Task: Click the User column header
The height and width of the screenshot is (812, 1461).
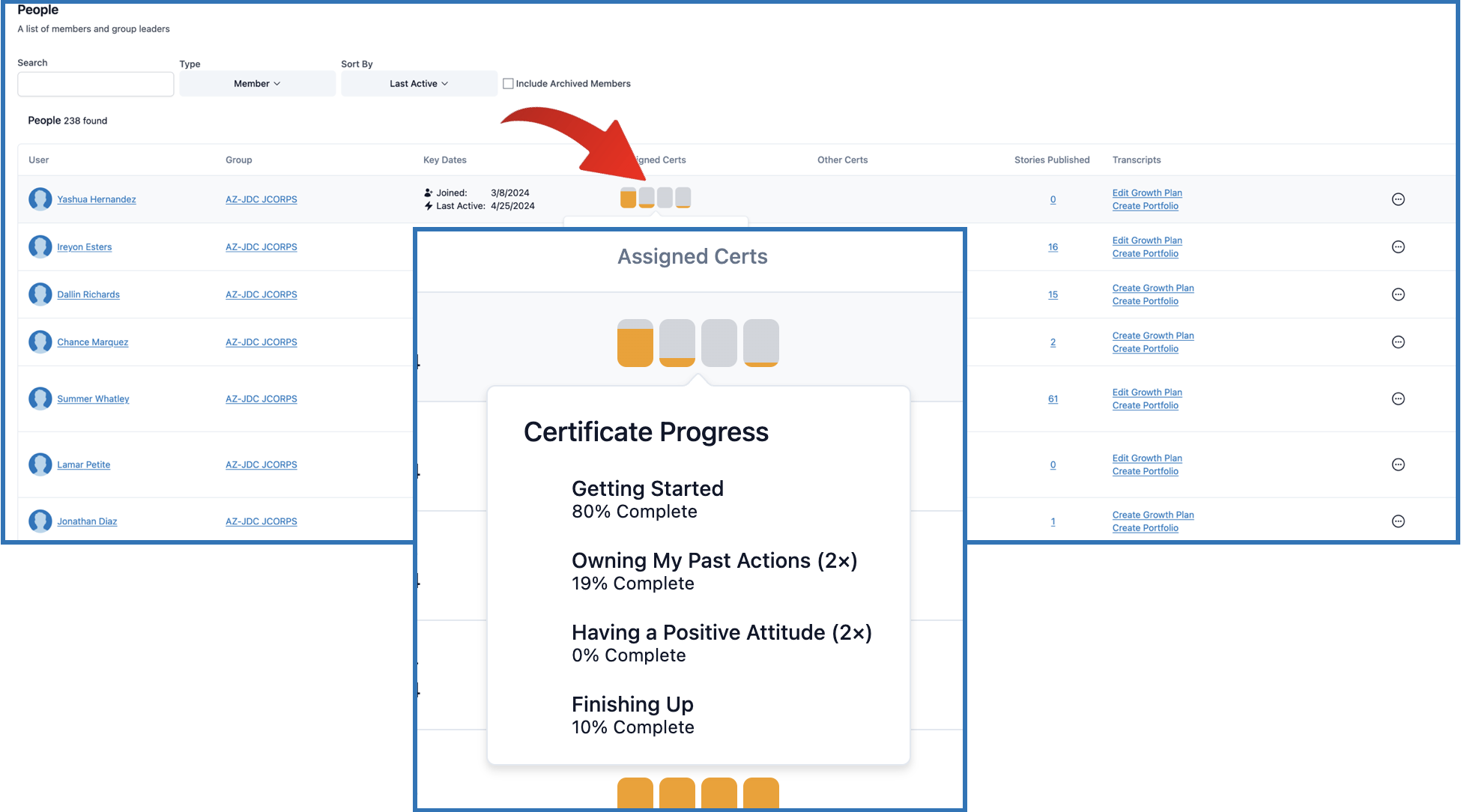Action: coord(39,160)
